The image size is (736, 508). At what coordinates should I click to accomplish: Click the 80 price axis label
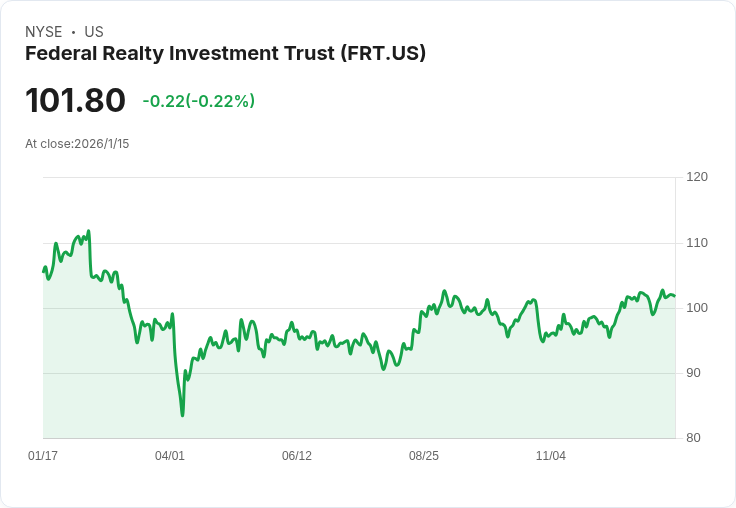click(x=693, y=438)
